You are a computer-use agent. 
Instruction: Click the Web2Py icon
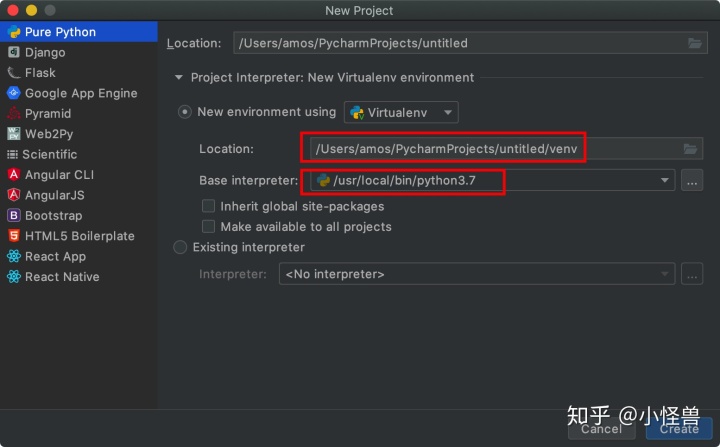coord(14,134)
